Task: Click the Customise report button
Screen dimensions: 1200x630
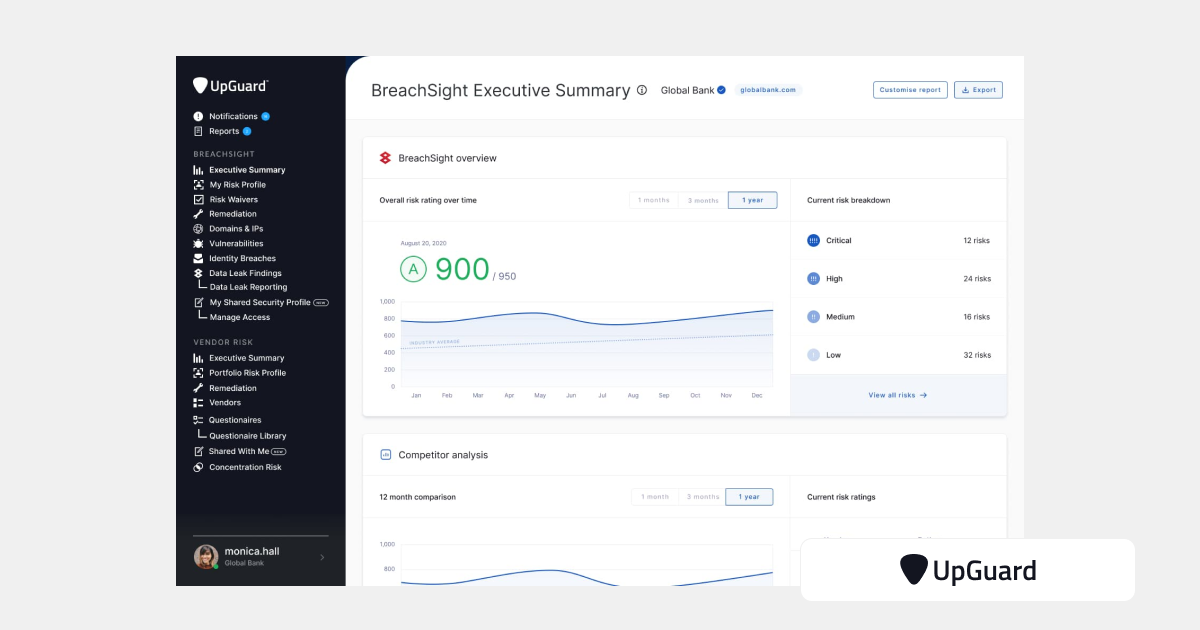Action: [x=910, y=90]
